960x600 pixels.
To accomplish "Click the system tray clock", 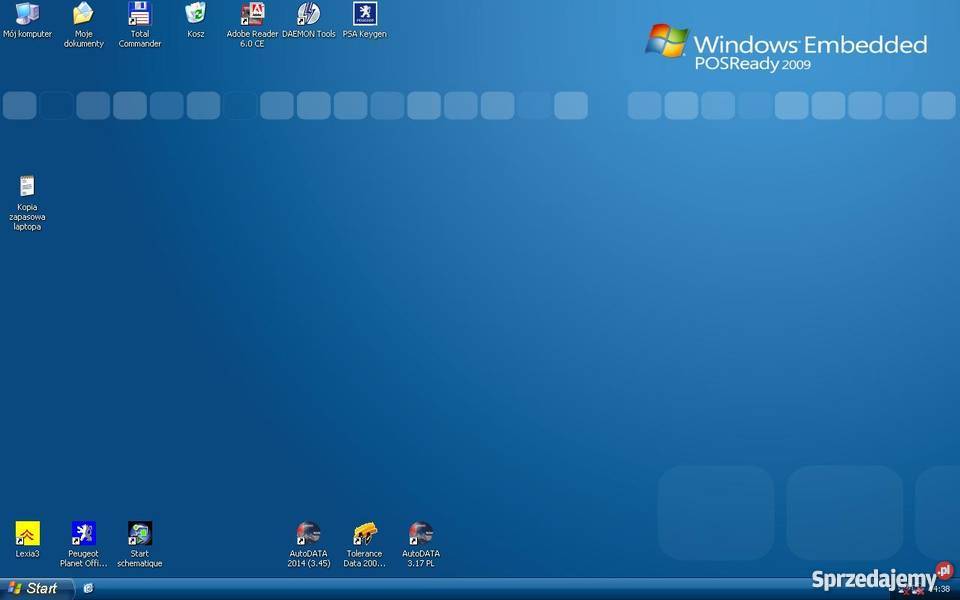I will tap(941, 590).
